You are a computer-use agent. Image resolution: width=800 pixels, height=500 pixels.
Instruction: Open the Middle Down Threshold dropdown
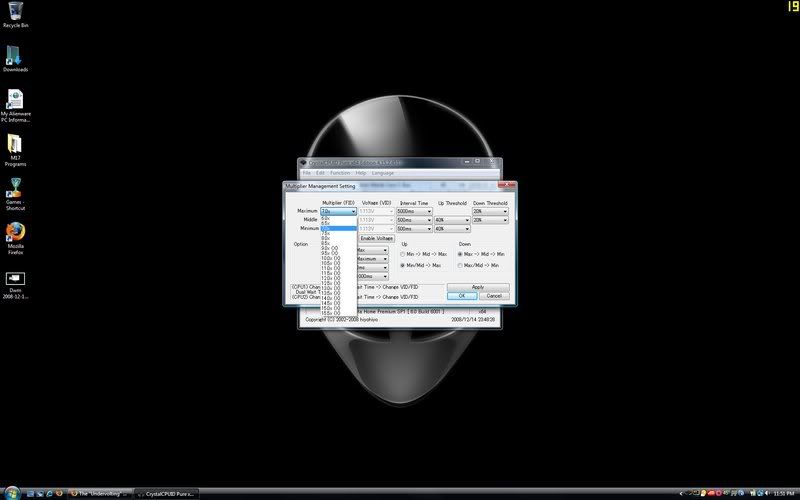(490, 220)
